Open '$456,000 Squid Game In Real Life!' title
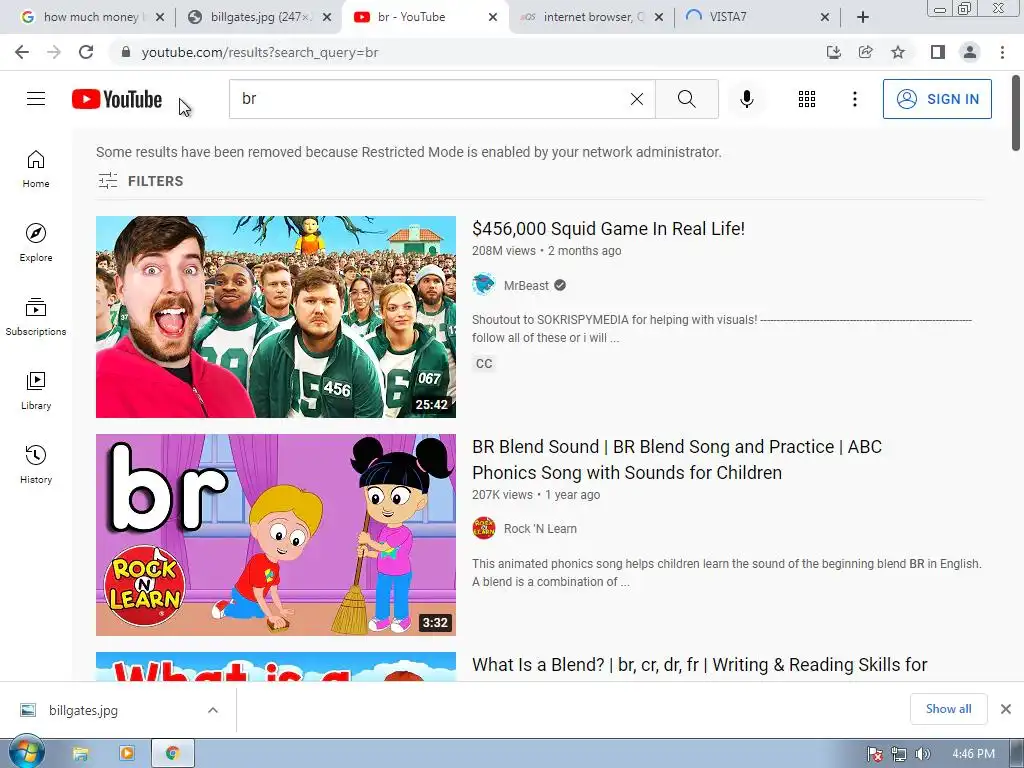This screenshot has width=1024, height=768. click(609, 229)
